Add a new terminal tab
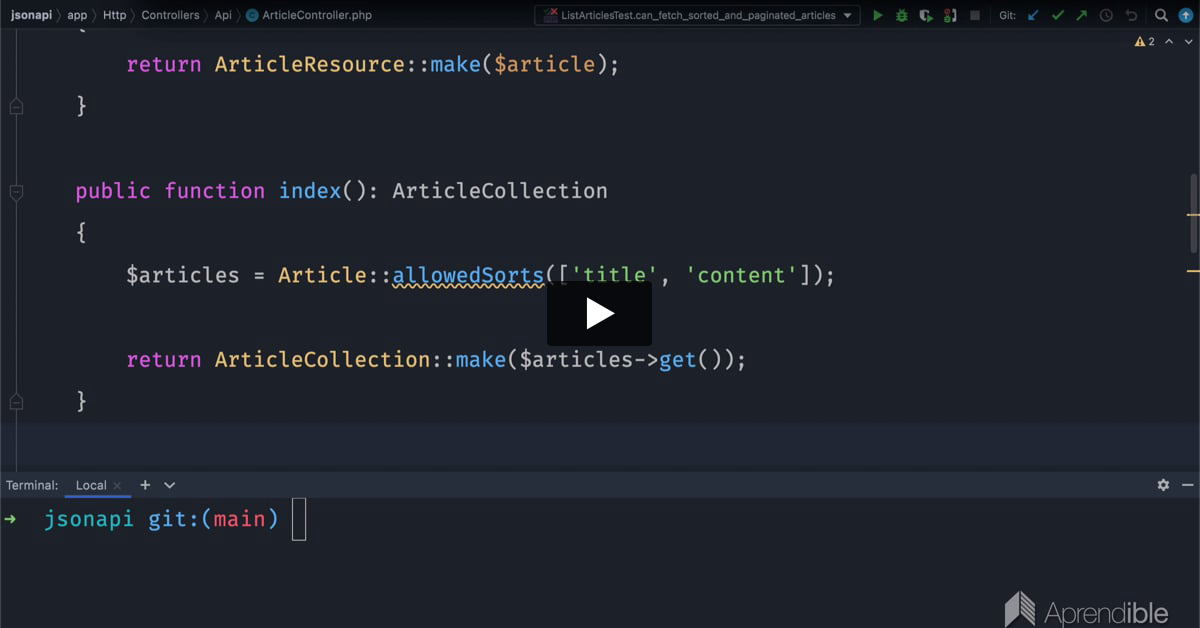Screen dimensions: 1200x628 coord(145,485)
